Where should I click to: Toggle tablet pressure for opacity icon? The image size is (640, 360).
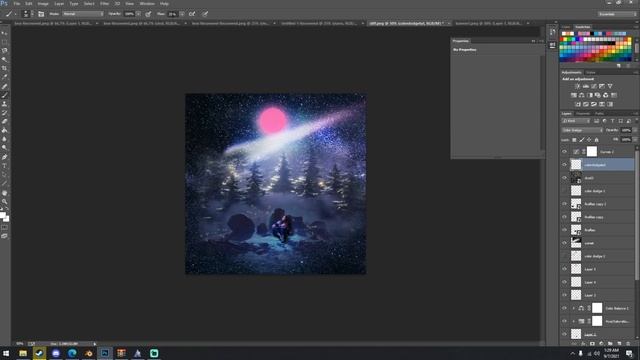(x=148, y=14)
